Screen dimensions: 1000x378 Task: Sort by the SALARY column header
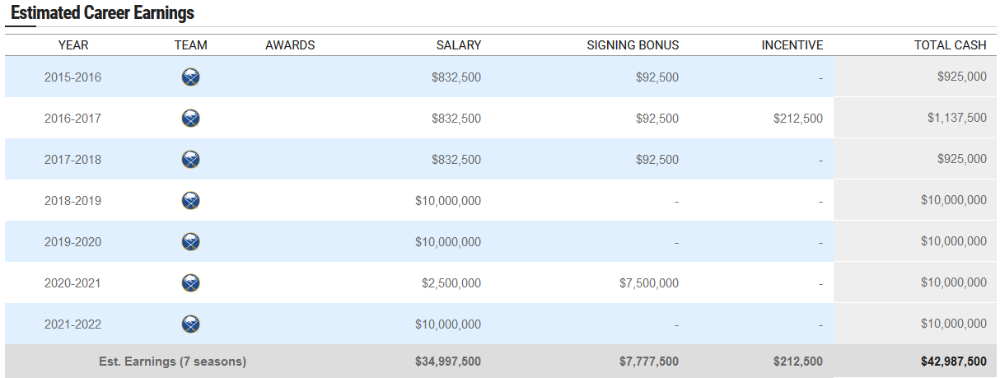point(459,45)
